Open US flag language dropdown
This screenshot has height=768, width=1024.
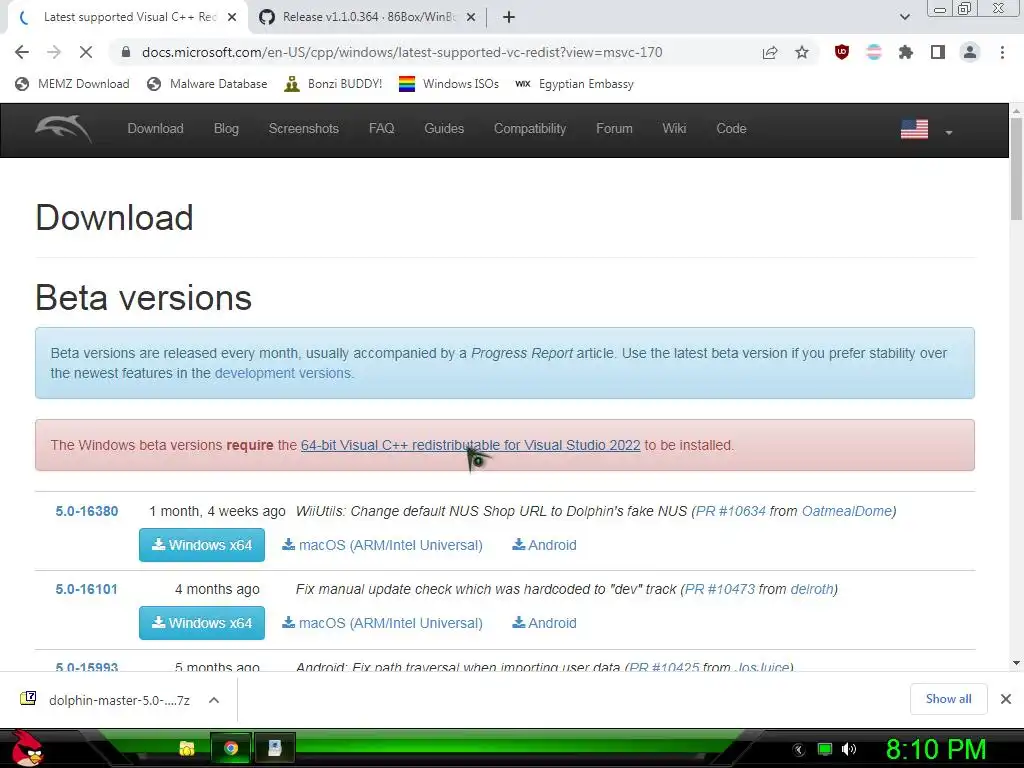pyautogui.click(x=927, y=129)
